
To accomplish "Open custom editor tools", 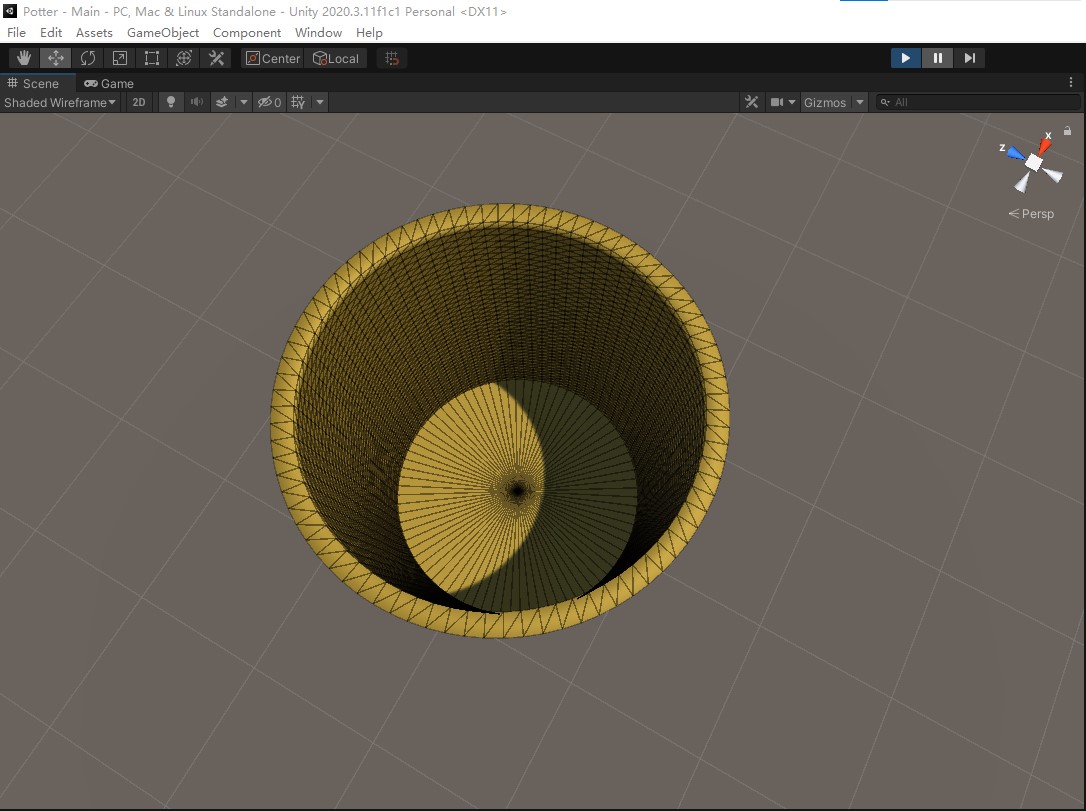I will [216, 58].
